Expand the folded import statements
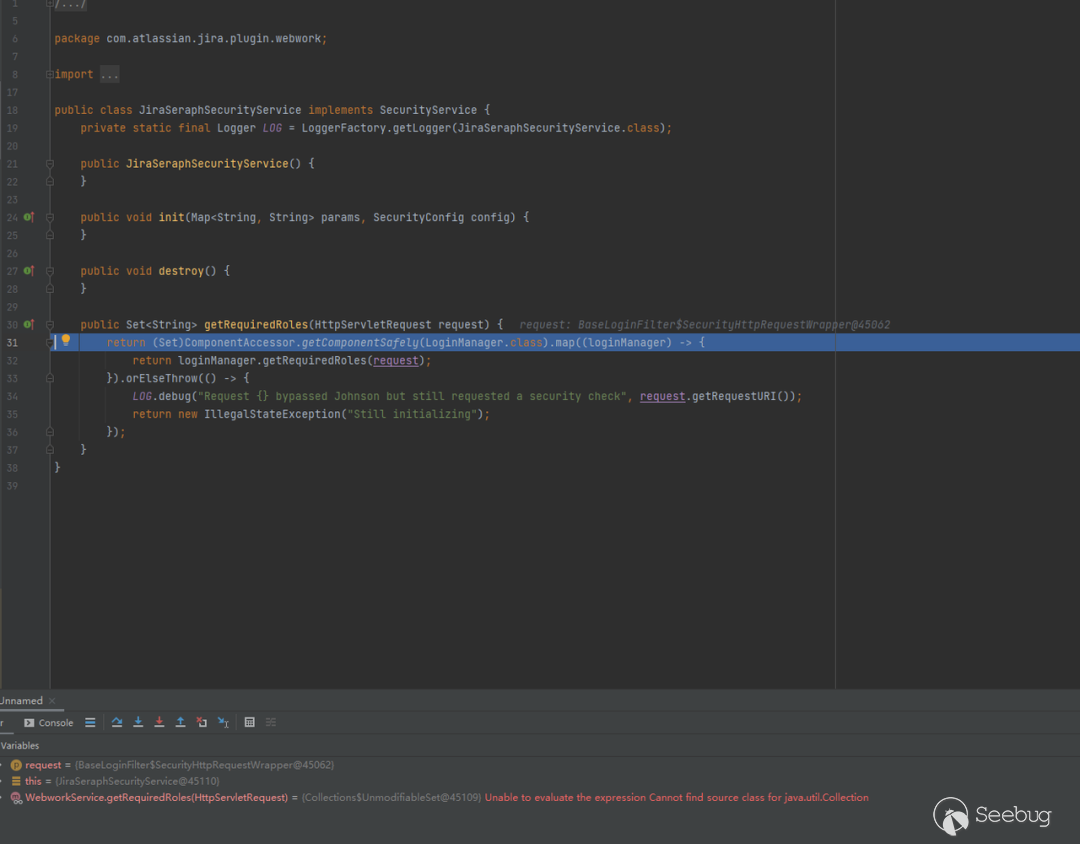The image size is (1080, 844). (x=109, y=75)
